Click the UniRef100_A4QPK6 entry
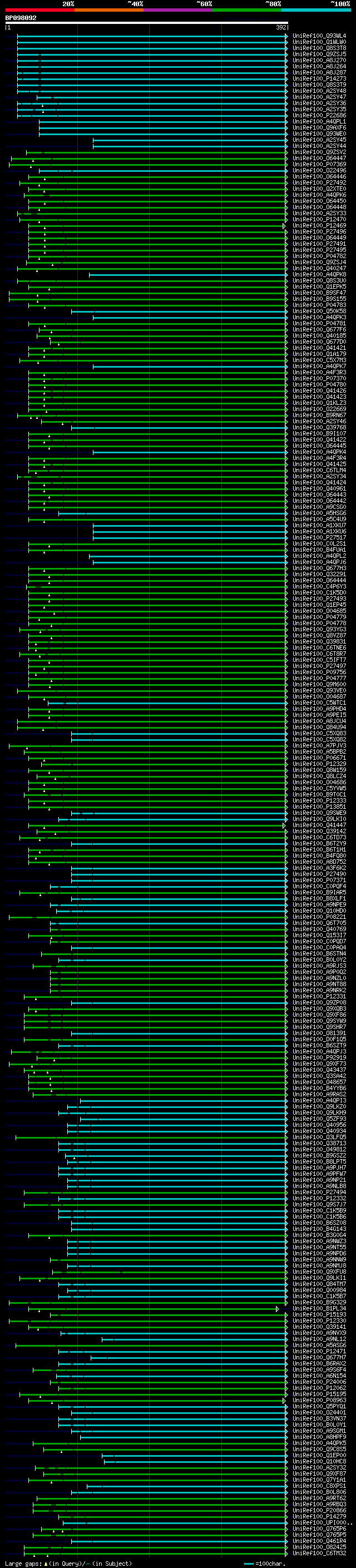The width and height of the screenshot is (356, 1568). pyautogui.click(x=319, y=195)
